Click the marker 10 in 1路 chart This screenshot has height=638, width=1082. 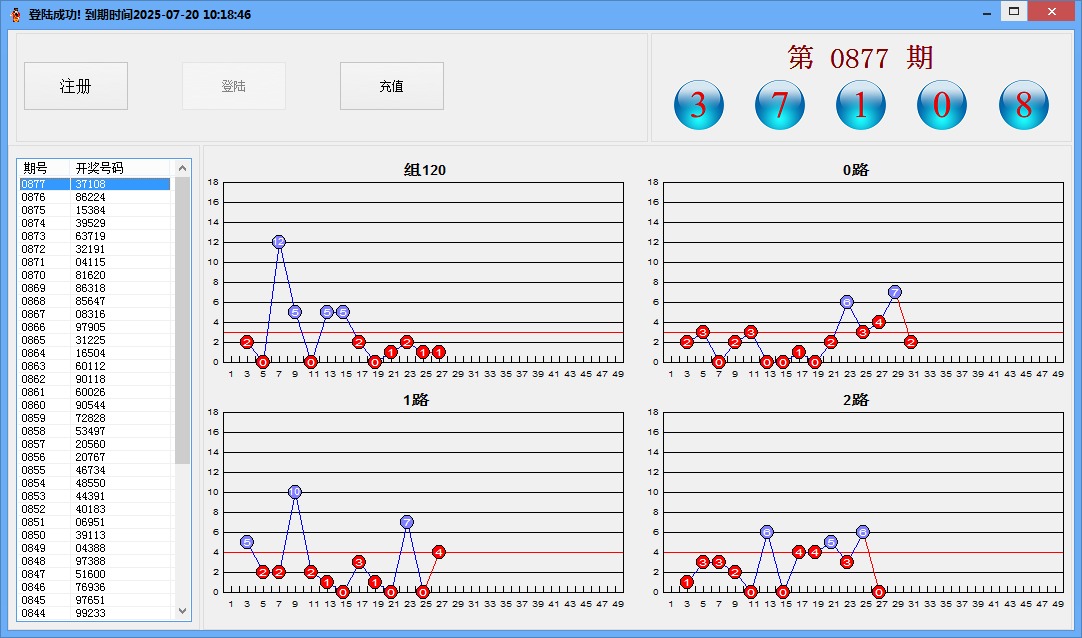[295, 492]
